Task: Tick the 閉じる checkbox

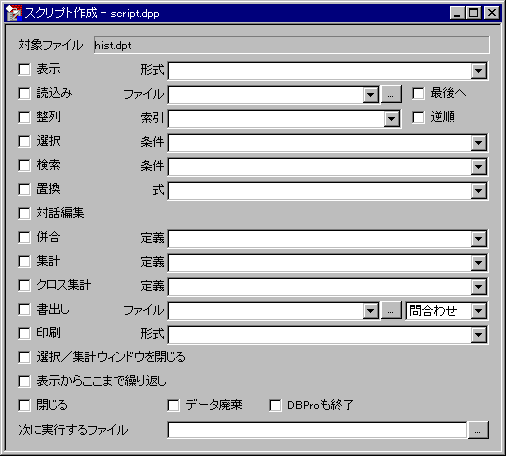Action: [24, 406]
